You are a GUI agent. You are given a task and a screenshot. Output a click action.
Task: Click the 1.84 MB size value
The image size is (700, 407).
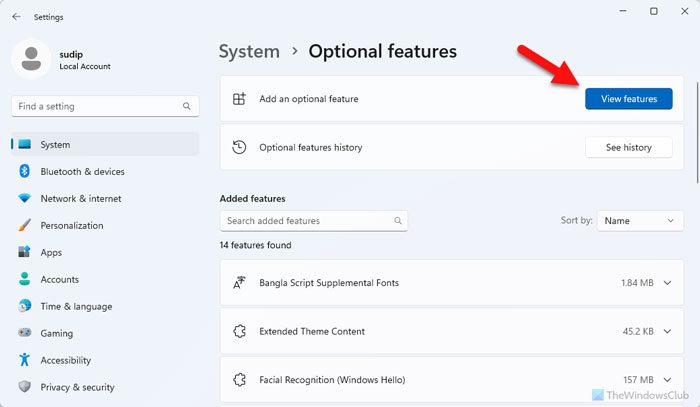click(637, 282)
